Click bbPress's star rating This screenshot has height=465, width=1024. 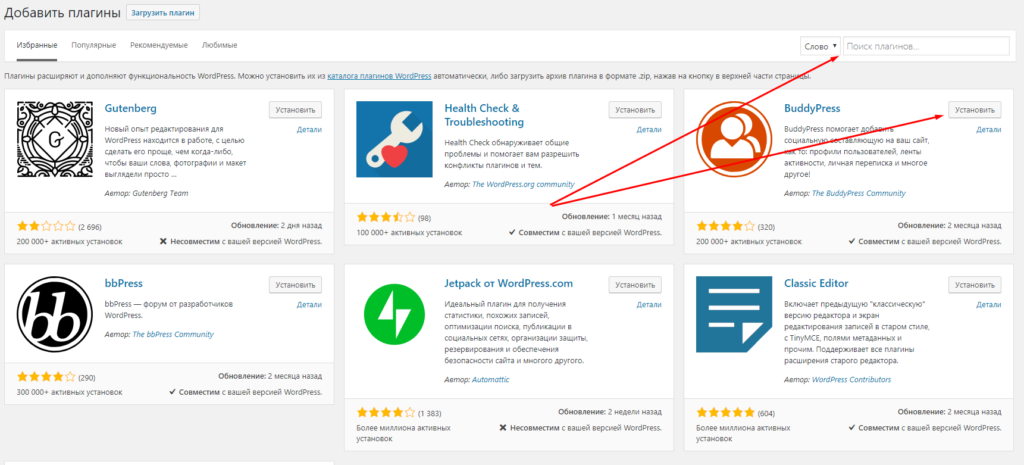click(x=46, y=377)
